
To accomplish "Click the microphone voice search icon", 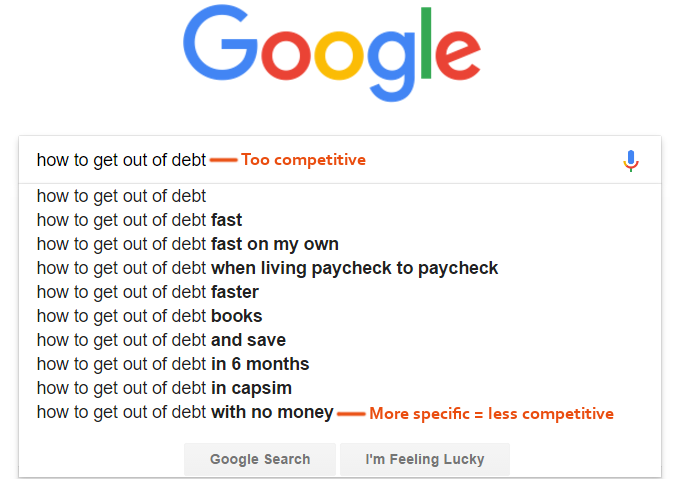I will pos(630,161).
